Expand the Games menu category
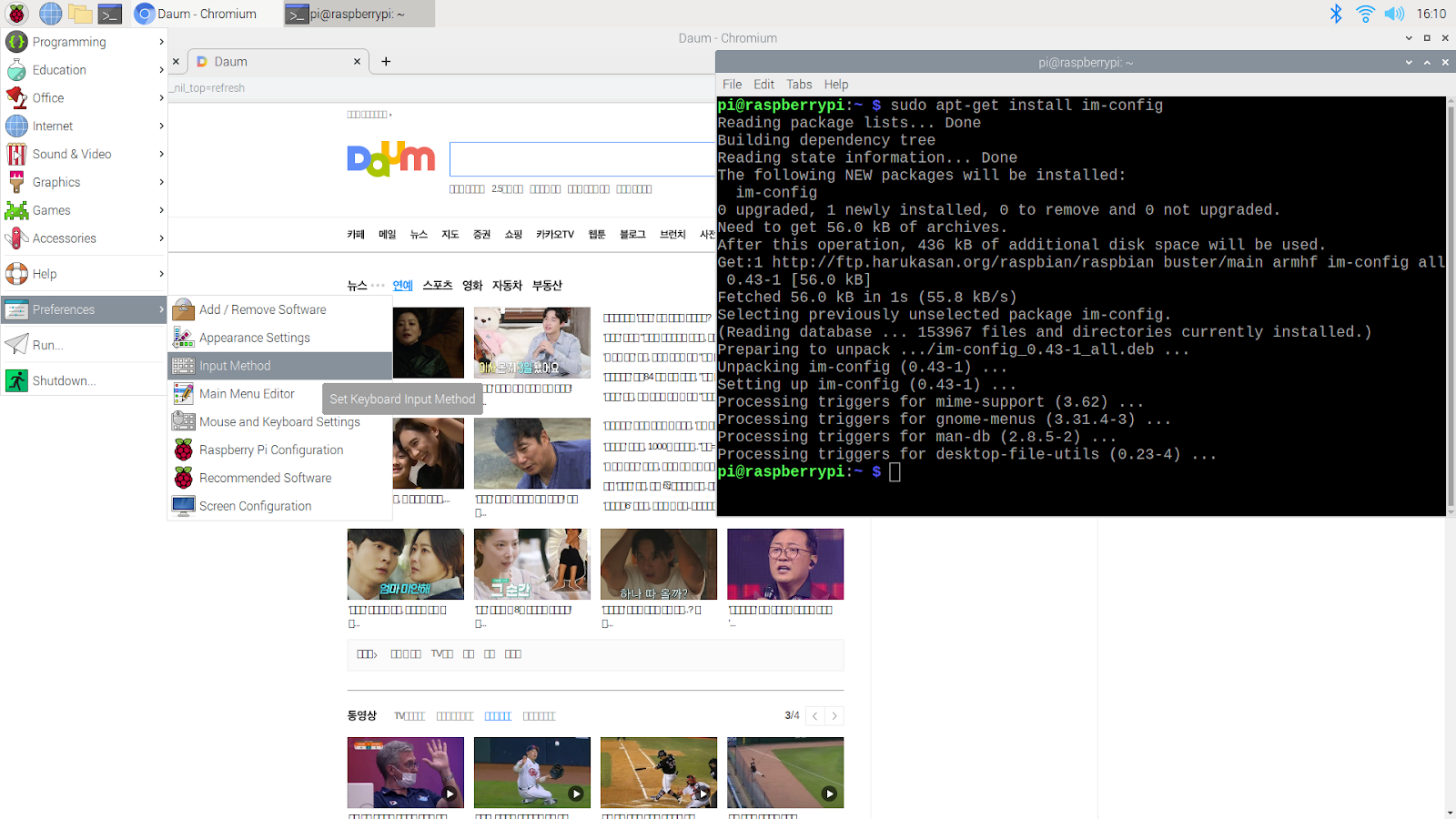Image resolution: width=1456 pixels, height=819 pixels. tap(85, 210)
